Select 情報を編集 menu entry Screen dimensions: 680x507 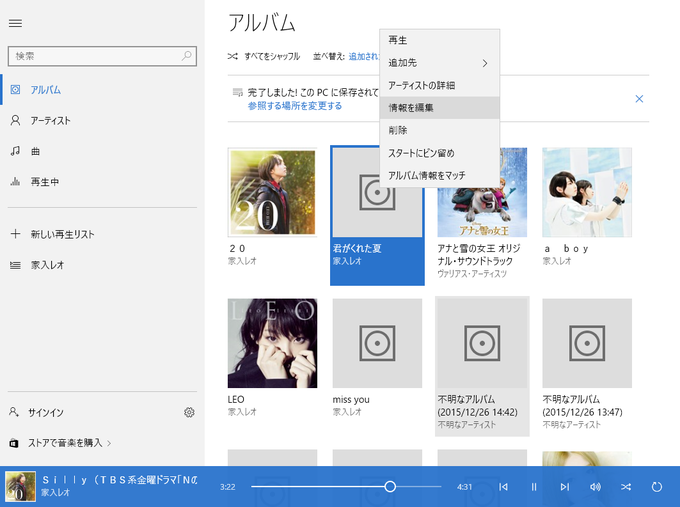pyautogui.click(x=440, y=108)
